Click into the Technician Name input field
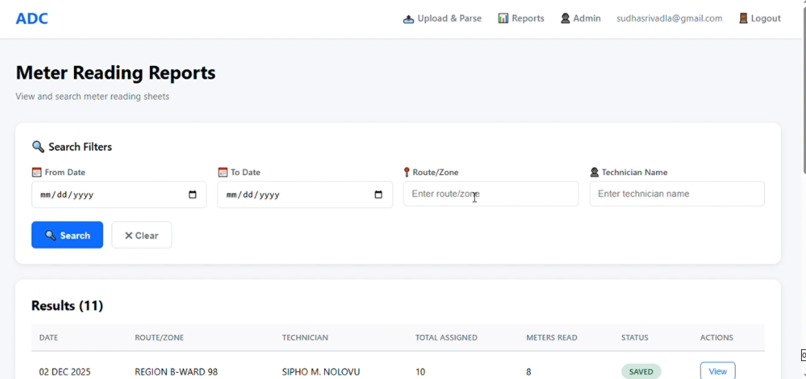 coord(677,194)
